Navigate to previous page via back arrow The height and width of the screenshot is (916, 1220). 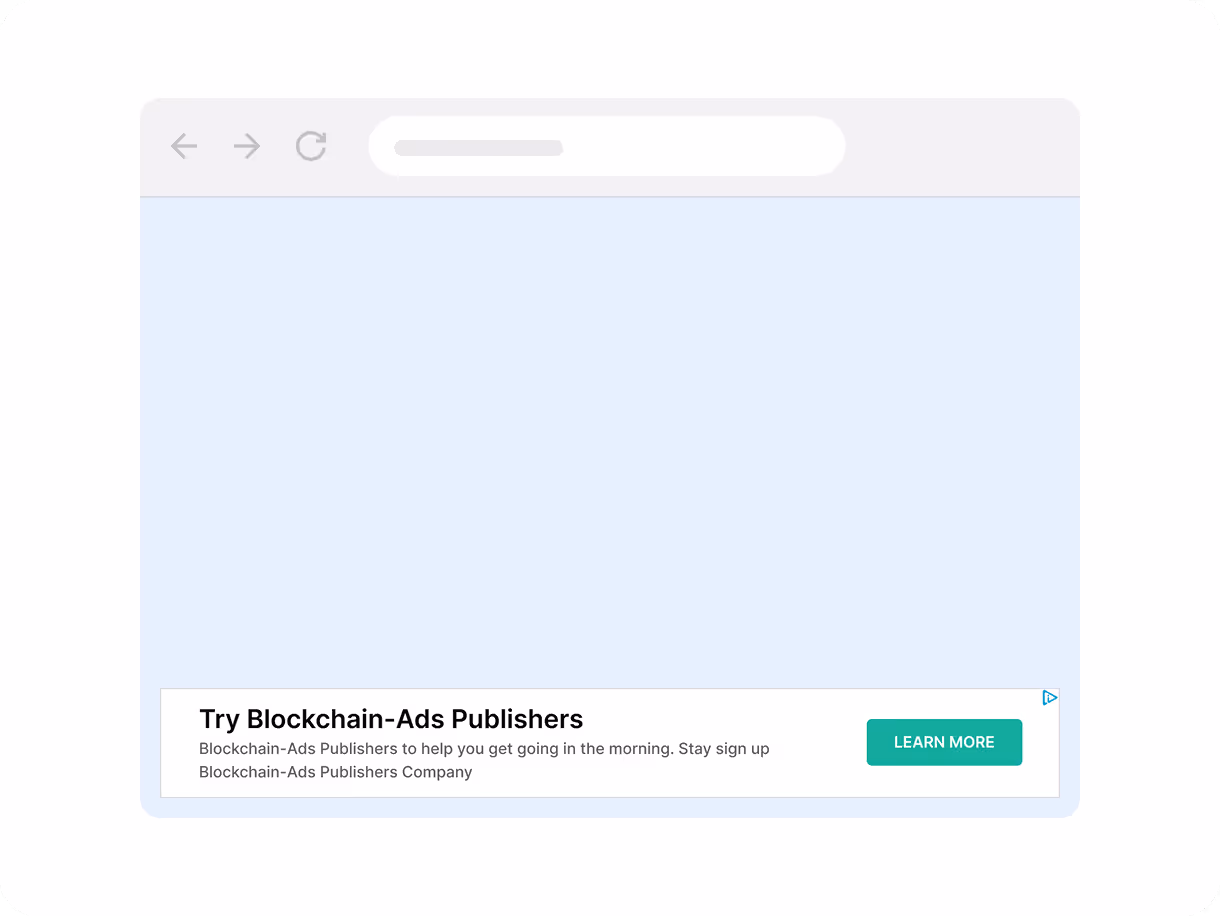184,146
